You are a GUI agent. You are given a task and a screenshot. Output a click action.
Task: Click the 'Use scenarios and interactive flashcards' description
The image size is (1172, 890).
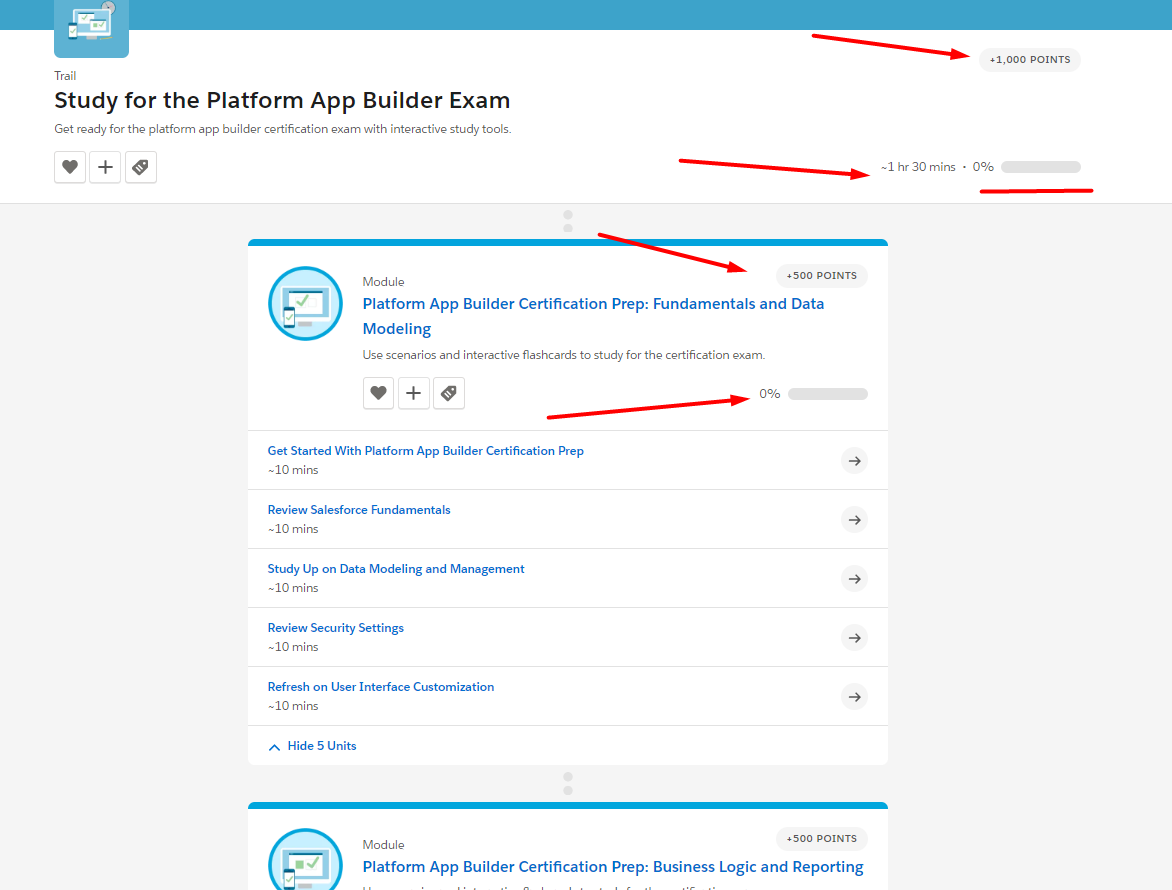[564, 355]
